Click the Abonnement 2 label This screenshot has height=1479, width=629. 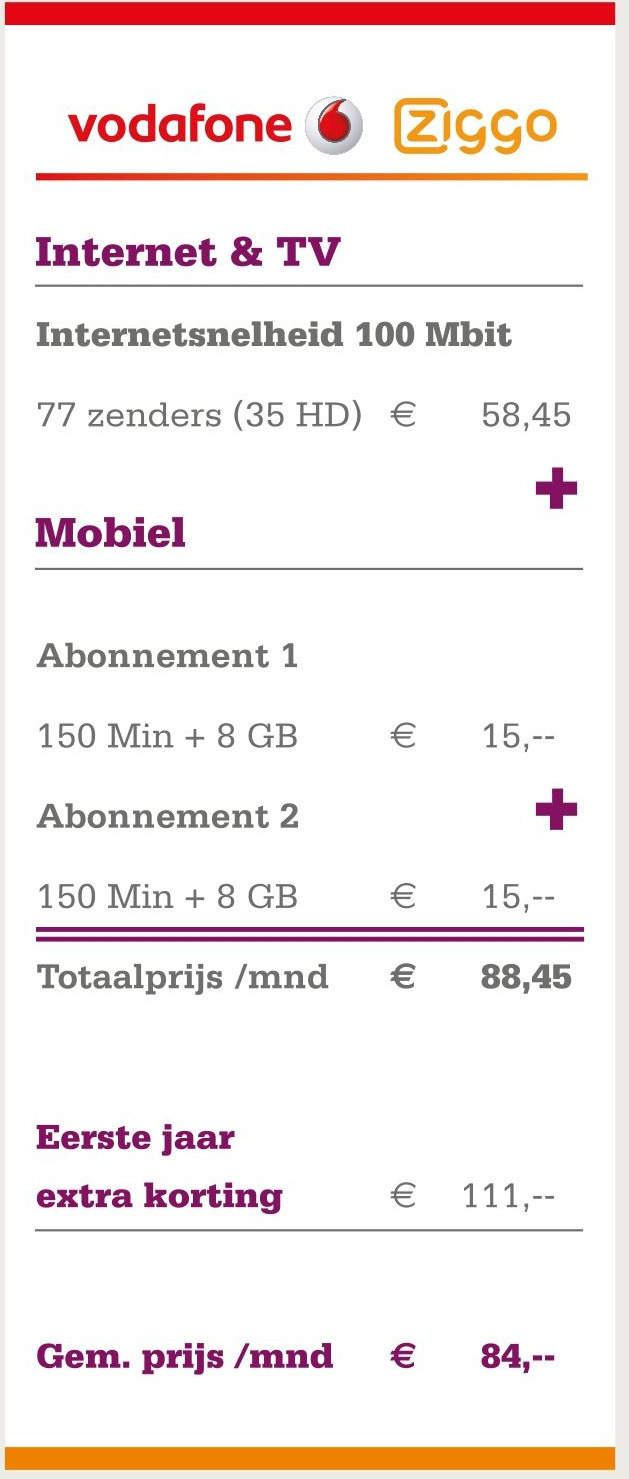(x=168, y=816)
